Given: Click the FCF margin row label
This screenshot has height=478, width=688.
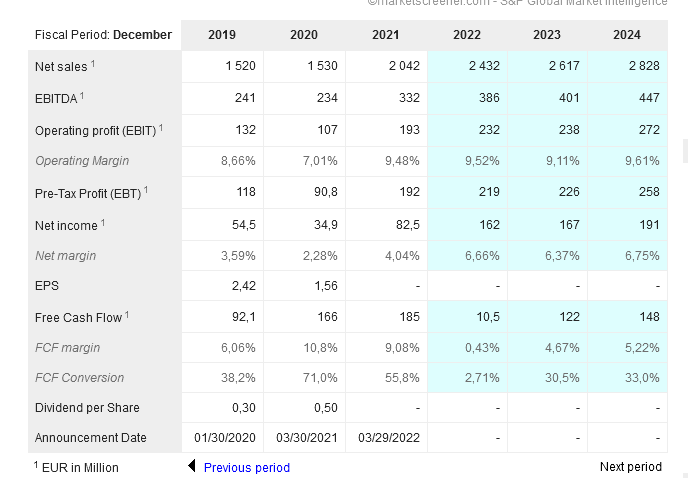Looking at the screenshot, I should click(68, 348).
